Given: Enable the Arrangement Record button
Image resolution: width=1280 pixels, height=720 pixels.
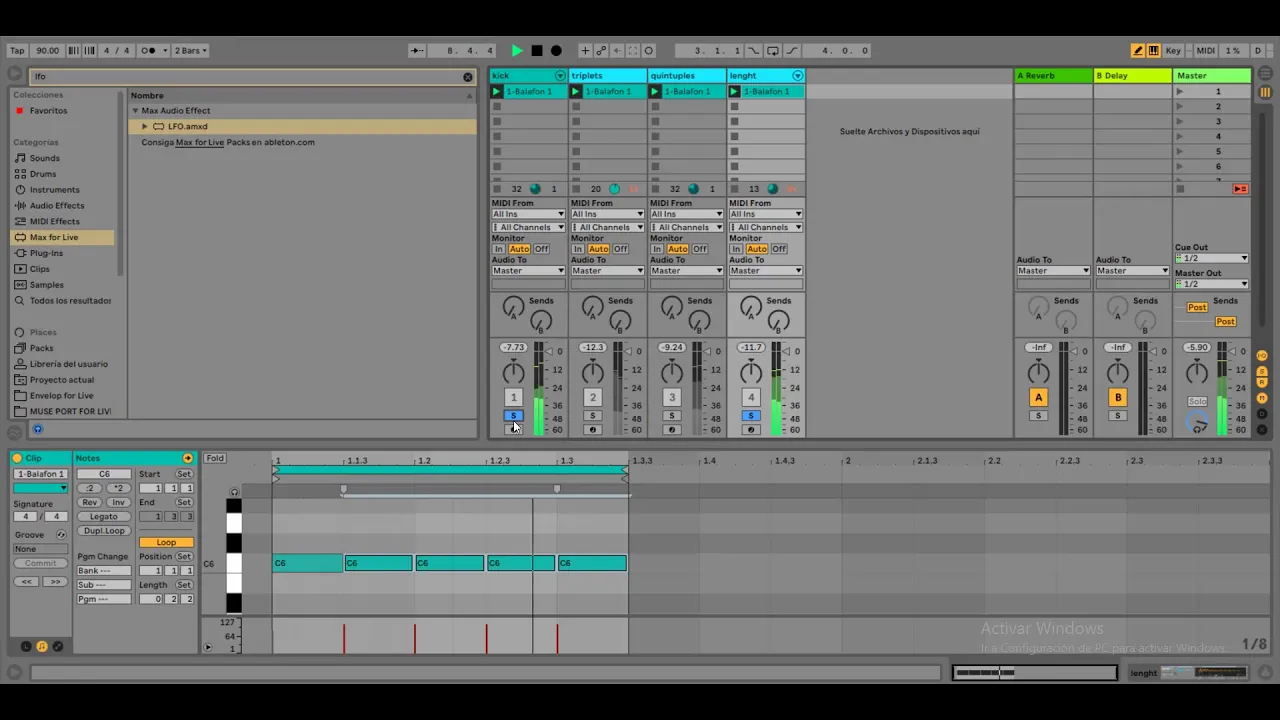Looking at the screenshot, I should pyautogui.click(x=556, y=51).
